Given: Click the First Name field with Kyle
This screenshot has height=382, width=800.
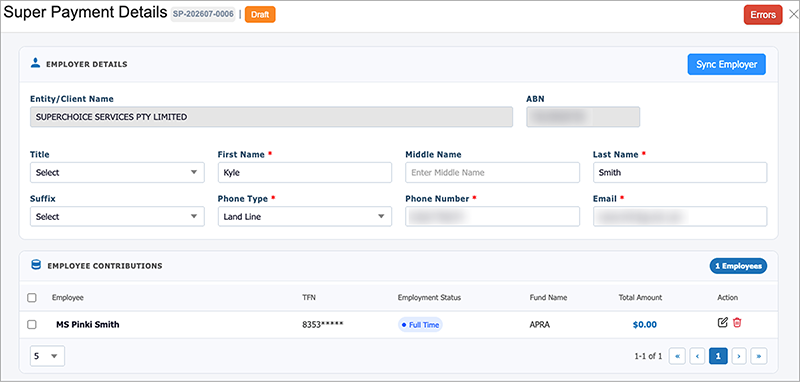Looking at the screenshot, I should [305, 172].
